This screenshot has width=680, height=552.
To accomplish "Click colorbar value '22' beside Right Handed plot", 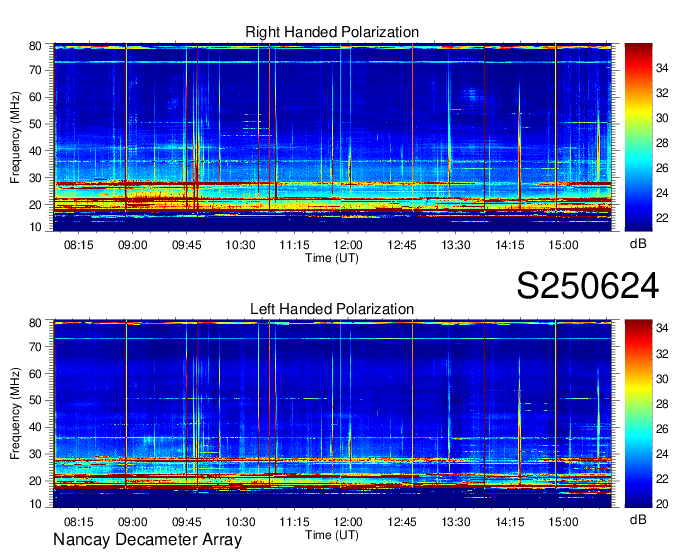I will [662, 218].
